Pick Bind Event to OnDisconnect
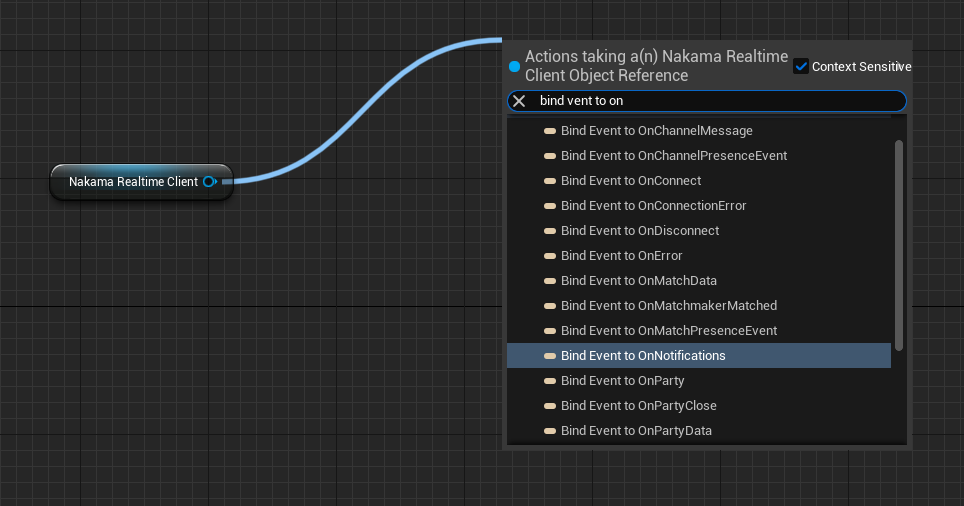Image resolution: width=964 pixels, height=506 pixels. (639, 231)
